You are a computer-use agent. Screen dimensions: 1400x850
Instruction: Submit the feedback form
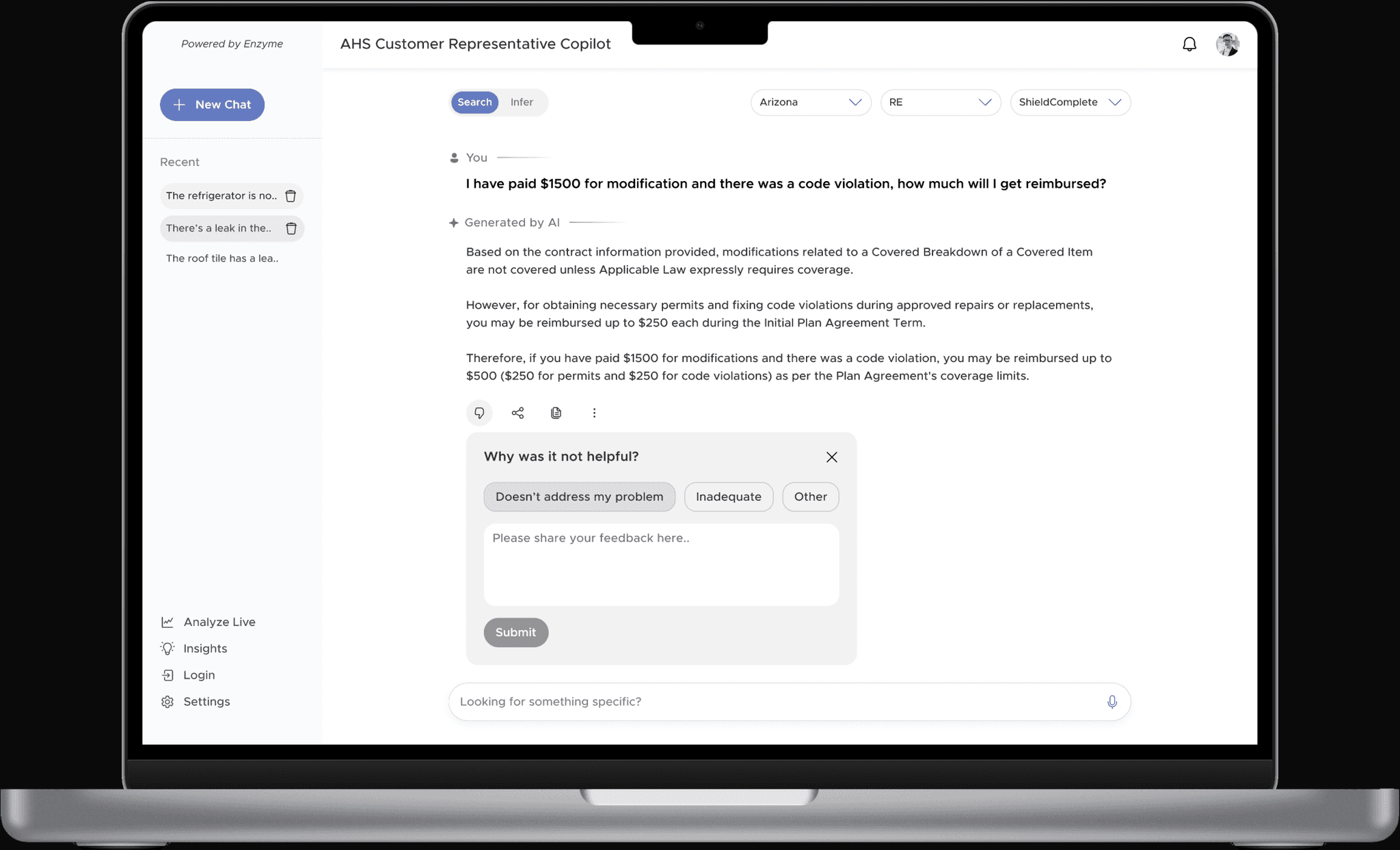pos(515,632)
